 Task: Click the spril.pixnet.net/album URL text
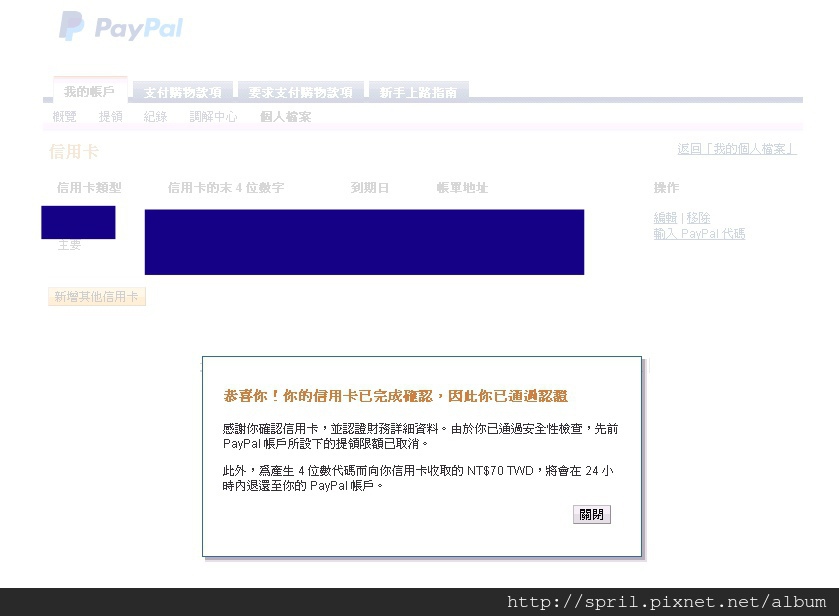[666, 602]
